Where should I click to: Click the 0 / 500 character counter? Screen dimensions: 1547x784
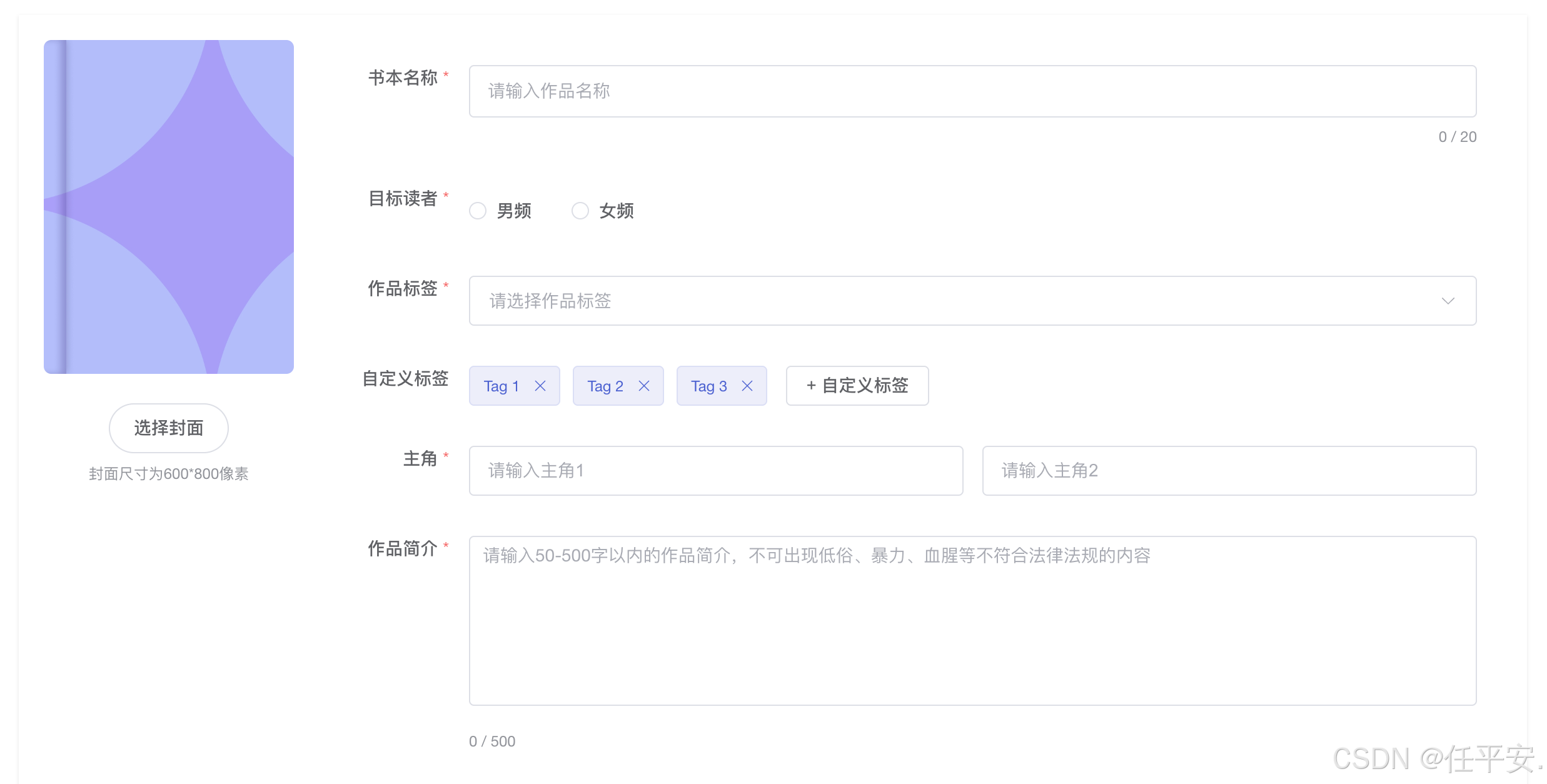point(492,741)
